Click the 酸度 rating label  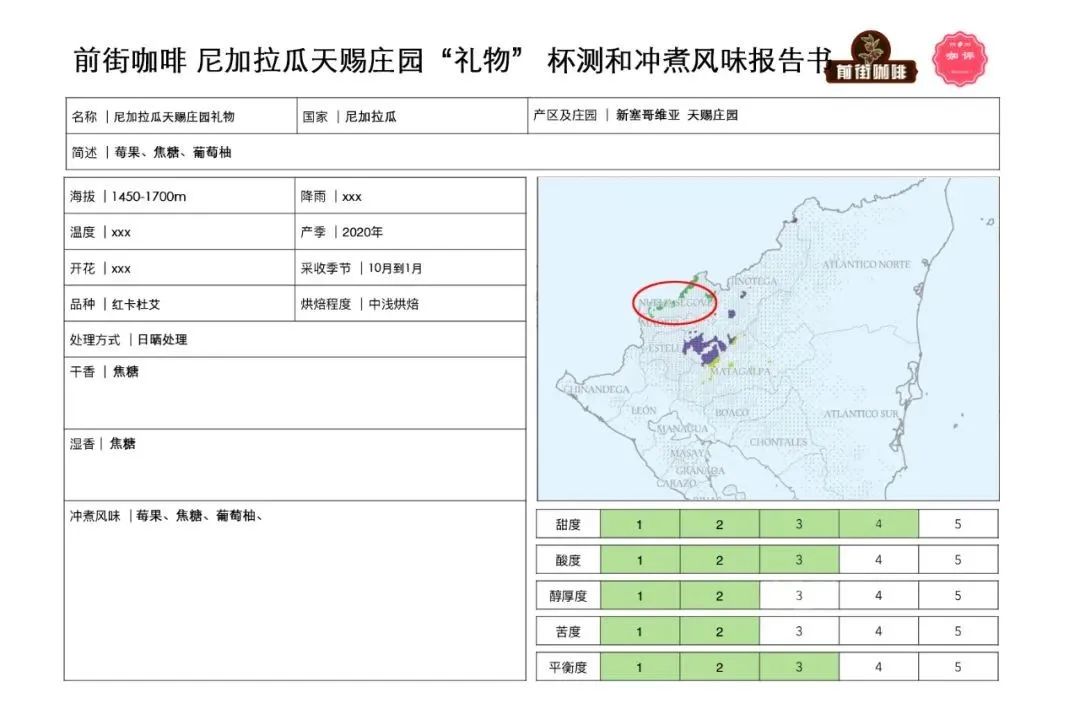point(568,560)
